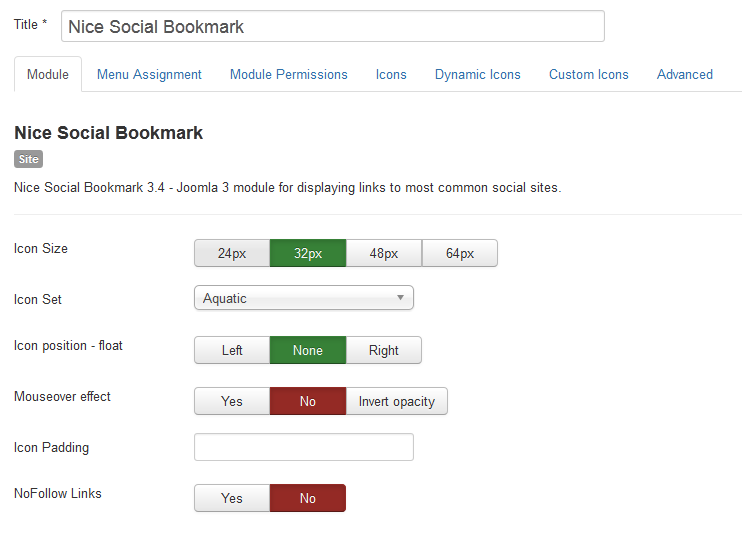Image resolution: width=742 pixels, height=536 pixels.
Task: Open the Module Permissions tab
Action: [289, 74]
